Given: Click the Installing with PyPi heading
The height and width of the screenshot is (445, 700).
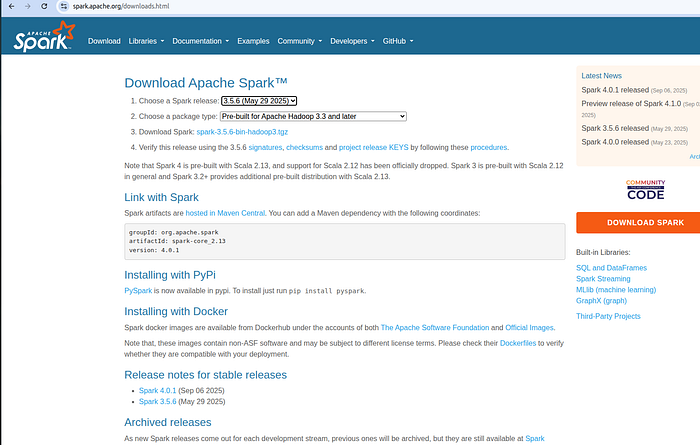Looking at the screenshot, I should pos(170,275).
